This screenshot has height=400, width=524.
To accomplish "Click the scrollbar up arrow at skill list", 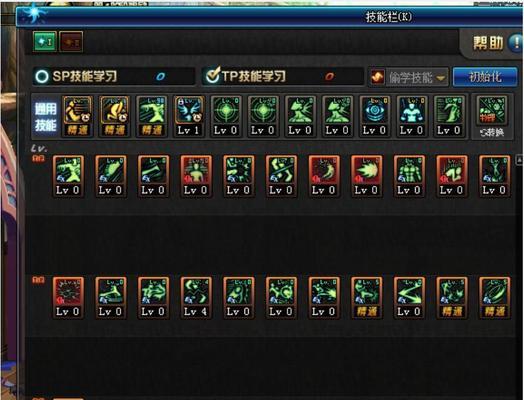I will [x=519, y=159].
